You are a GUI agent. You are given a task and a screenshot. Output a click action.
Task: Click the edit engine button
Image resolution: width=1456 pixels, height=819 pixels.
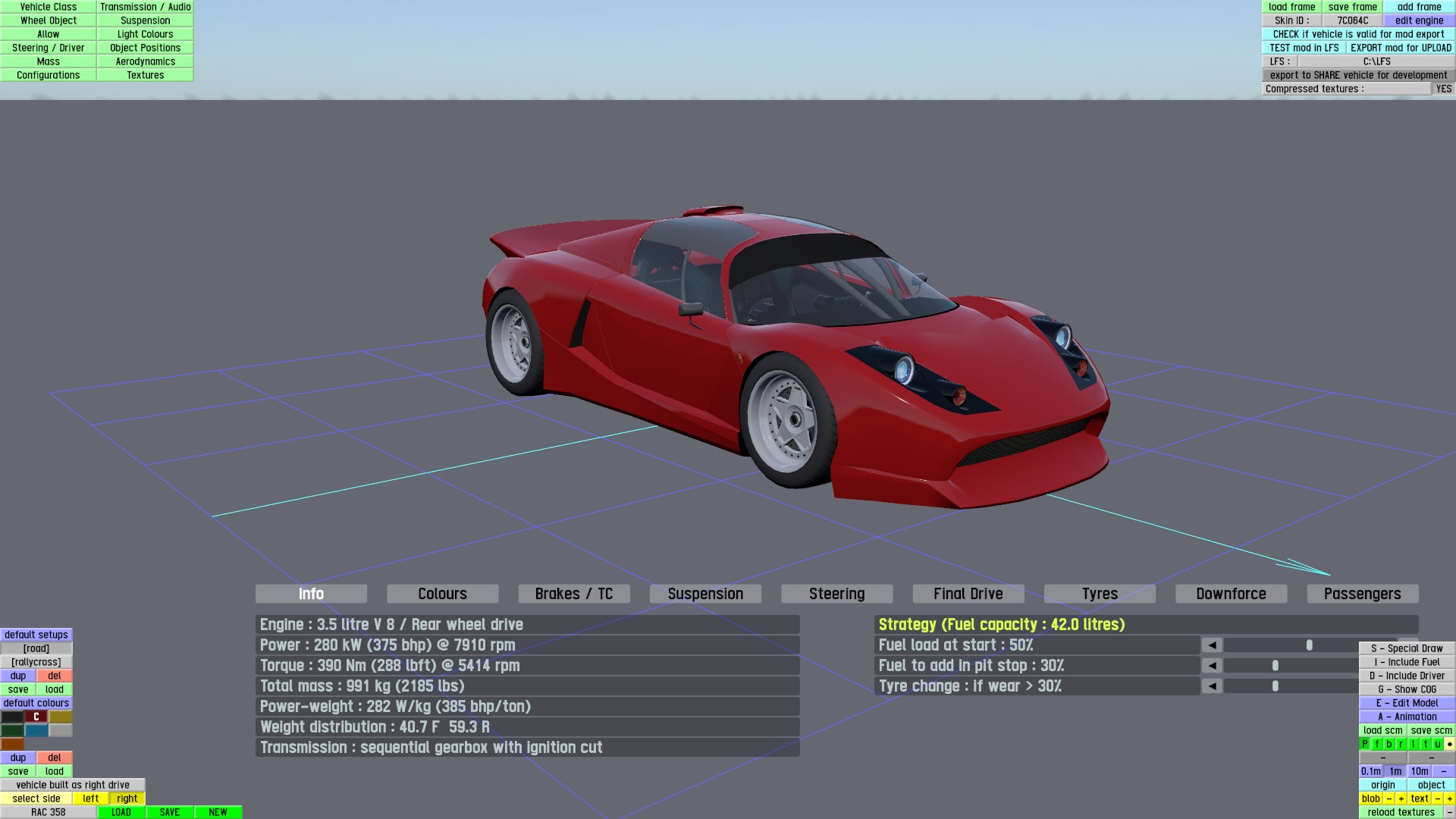(x=1419, y=20)
